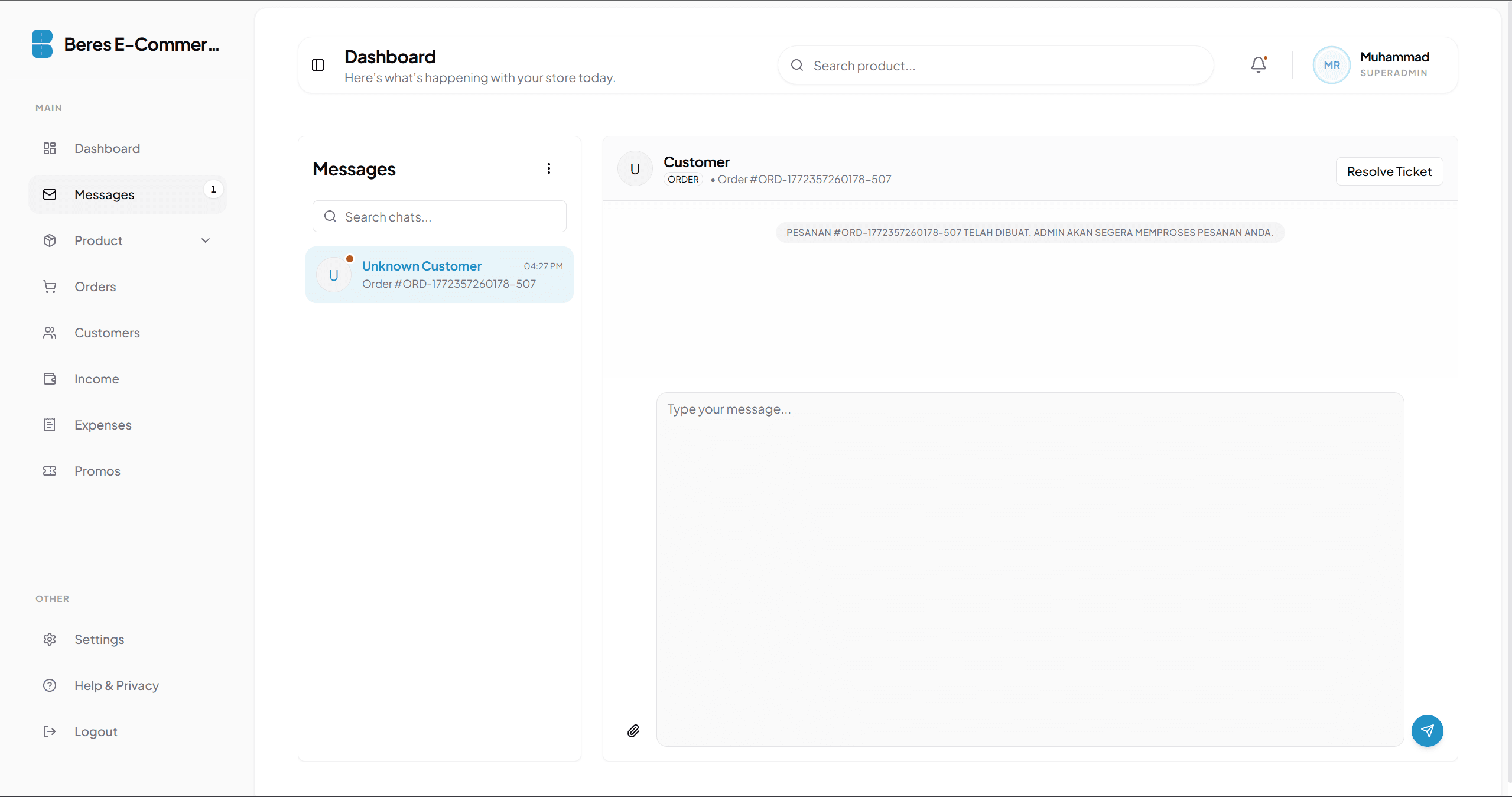
Task: Click the ORDER tag in chat header
Action: click(x=683, y=179)
